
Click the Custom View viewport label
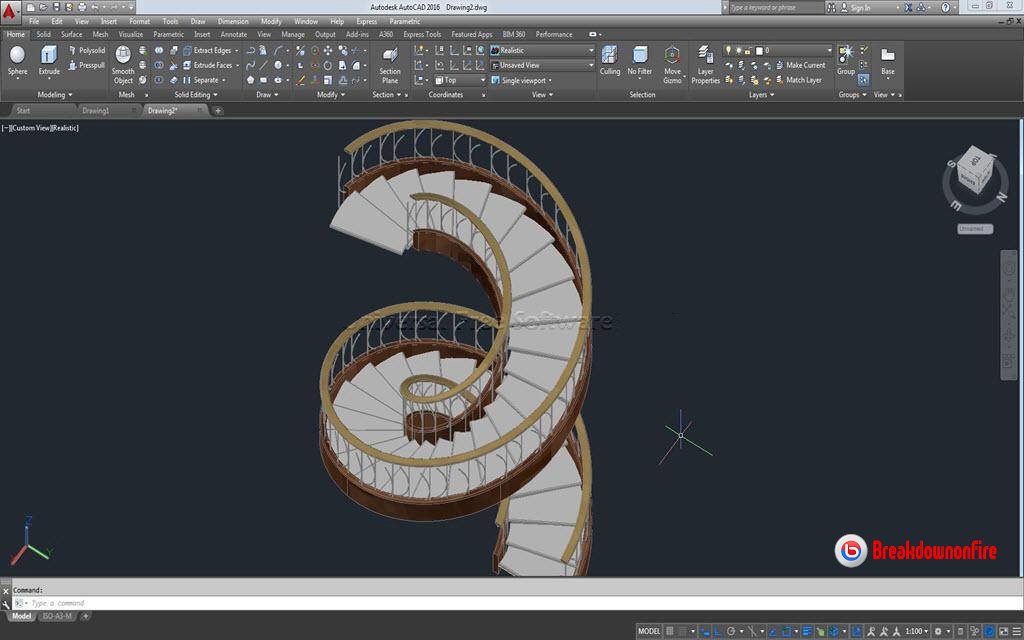[31, 128]
